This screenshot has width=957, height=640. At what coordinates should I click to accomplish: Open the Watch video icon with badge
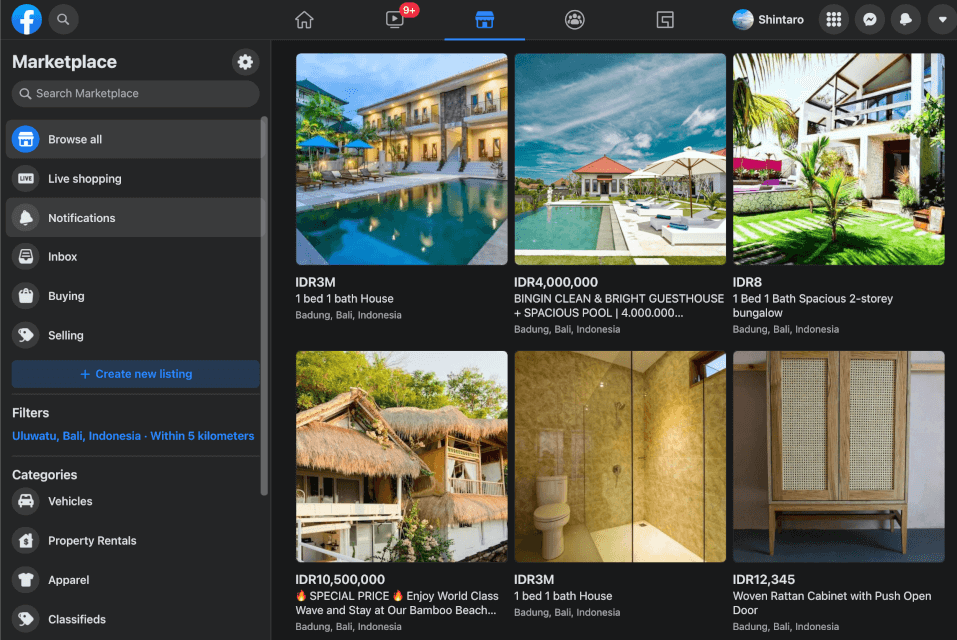tap(395, 20)
